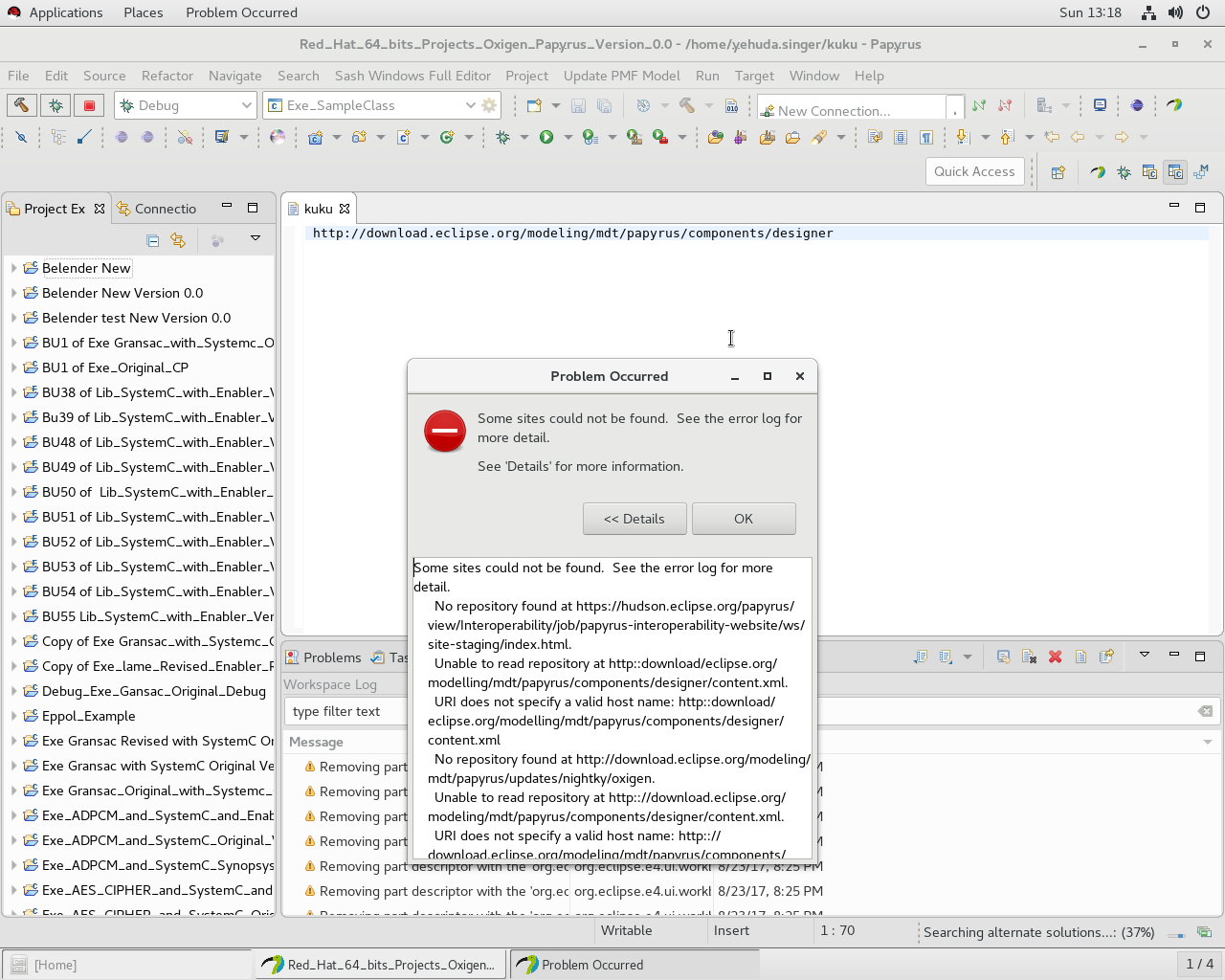This screenshot has width=1225, height=980.
Task: Switch to Debug perspective bug icon
Action: (1124, 172)
